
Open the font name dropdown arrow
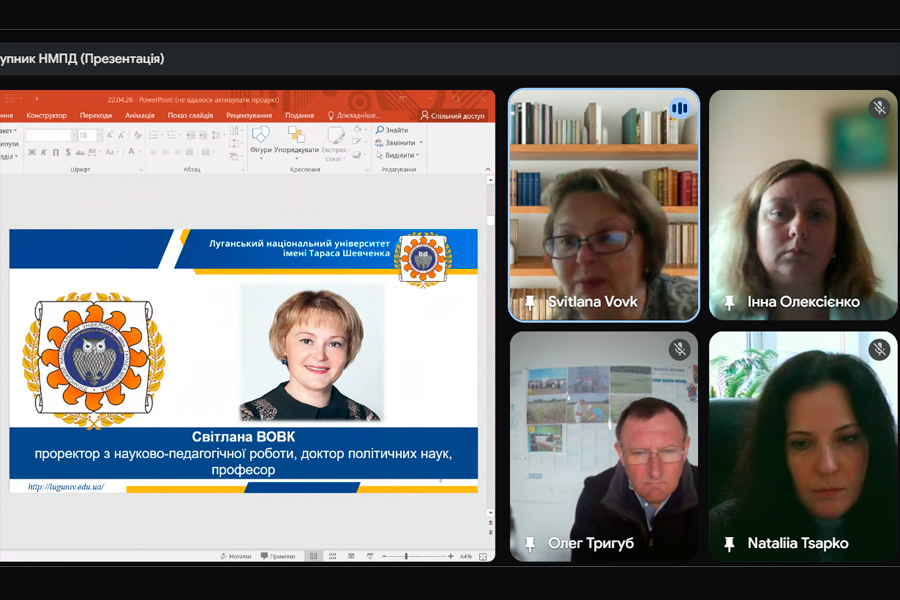[74, 136]
